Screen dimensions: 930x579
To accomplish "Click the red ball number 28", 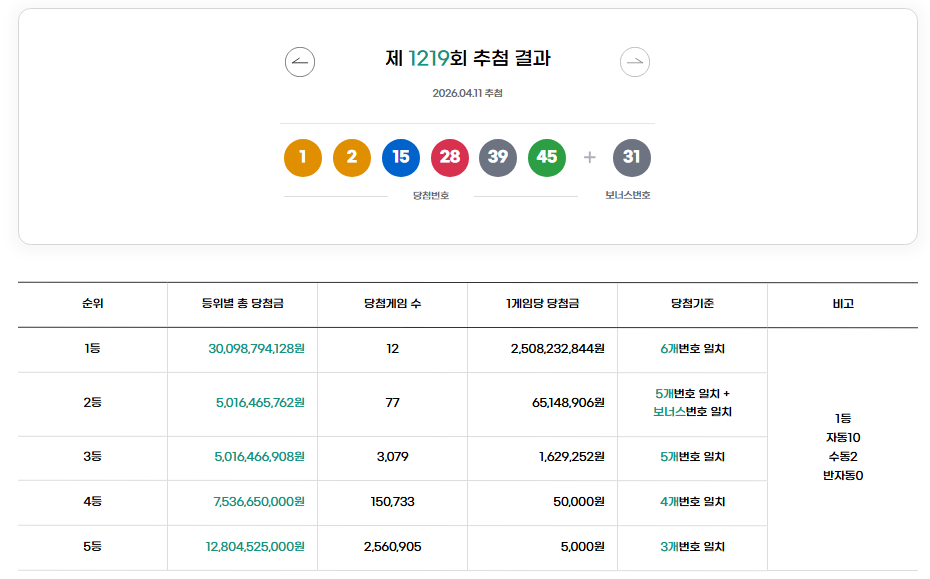I will (x=449, y=157).
